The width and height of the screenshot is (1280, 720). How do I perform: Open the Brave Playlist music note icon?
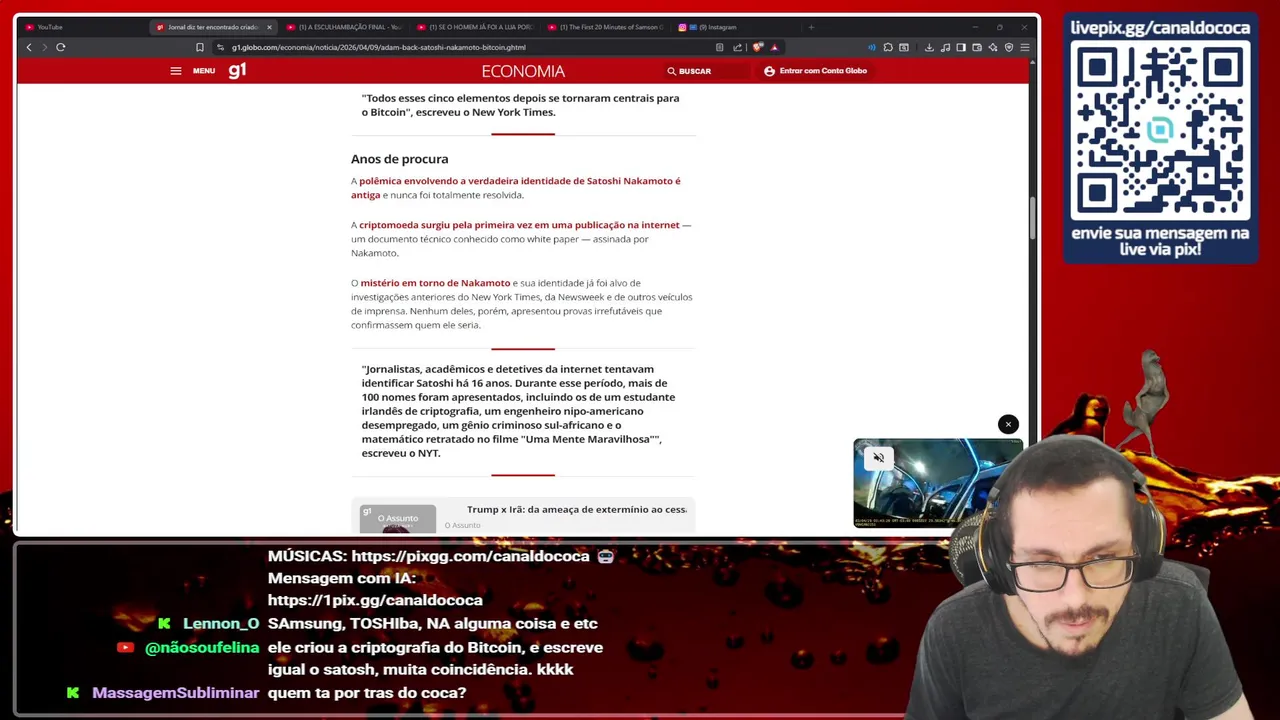pyautogui.click(x=945, y=47)
